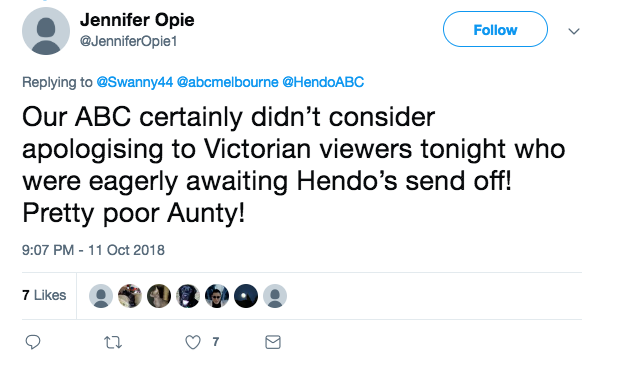This screenshot has width=617, height=377.
Task: View liker avatar with sunglasses person
Action: tap(217, 296)
